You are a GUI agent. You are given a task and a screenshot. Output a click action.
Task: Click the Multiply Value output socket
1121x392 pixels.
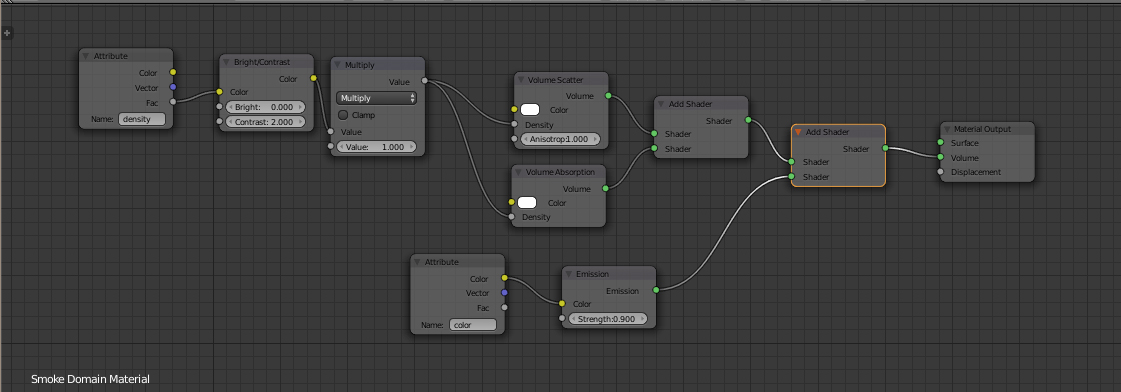[x=425, y=81]
